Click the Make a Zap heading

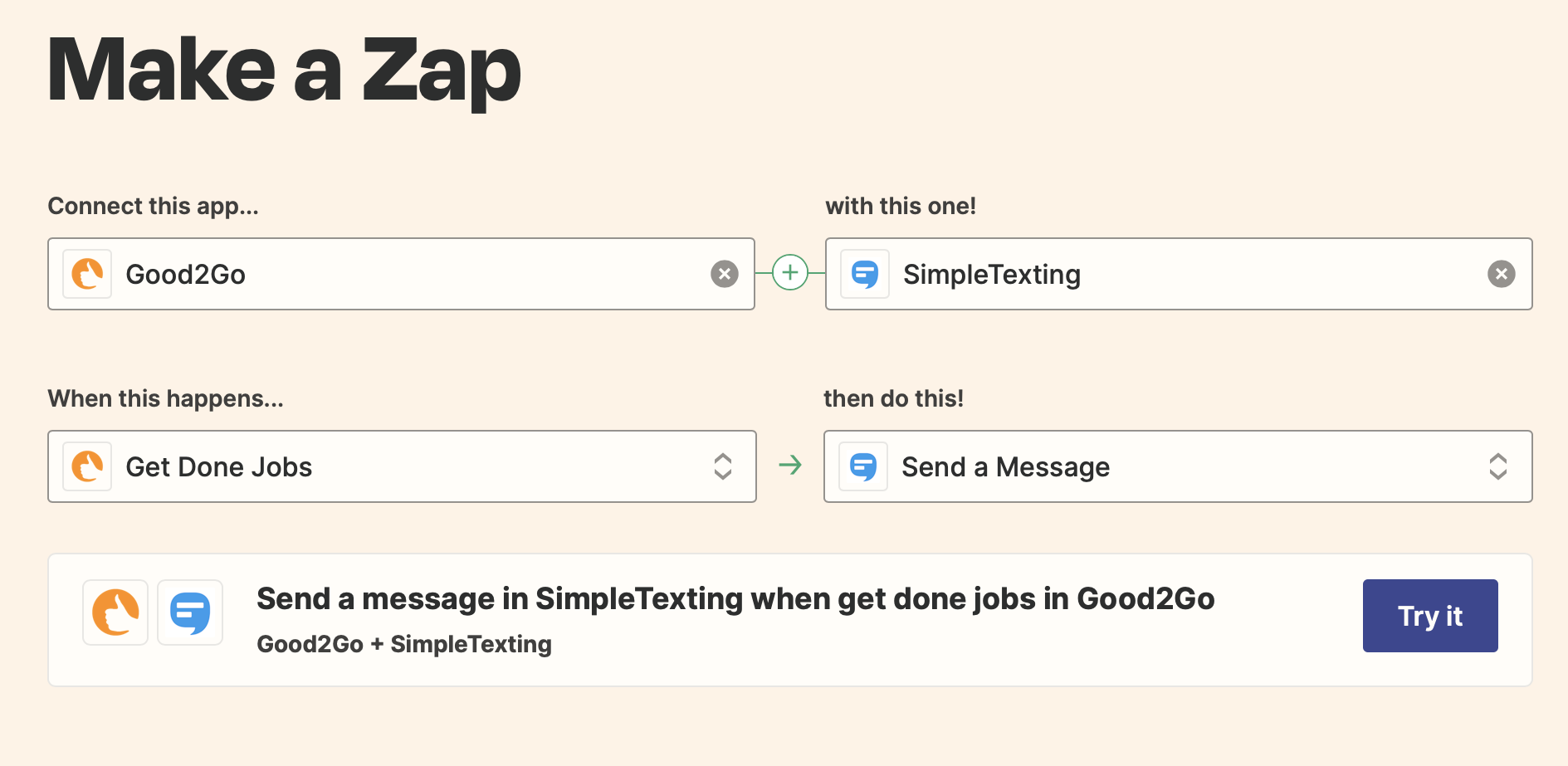click(x=285, y=72)
